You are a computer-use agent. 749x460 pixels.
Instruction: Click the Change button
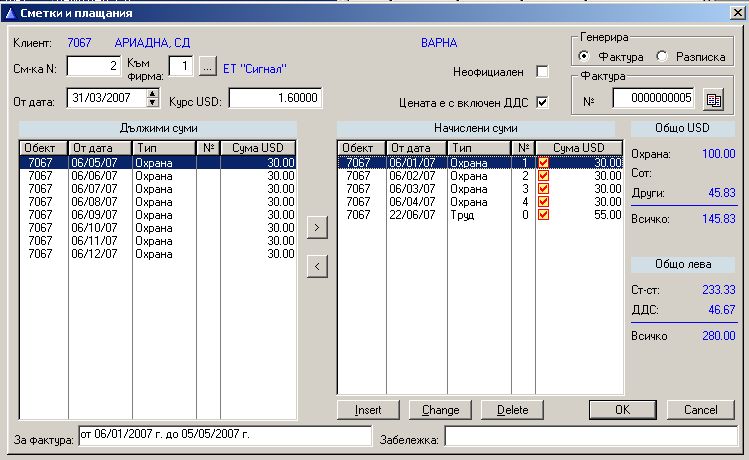tap(440, 410)
